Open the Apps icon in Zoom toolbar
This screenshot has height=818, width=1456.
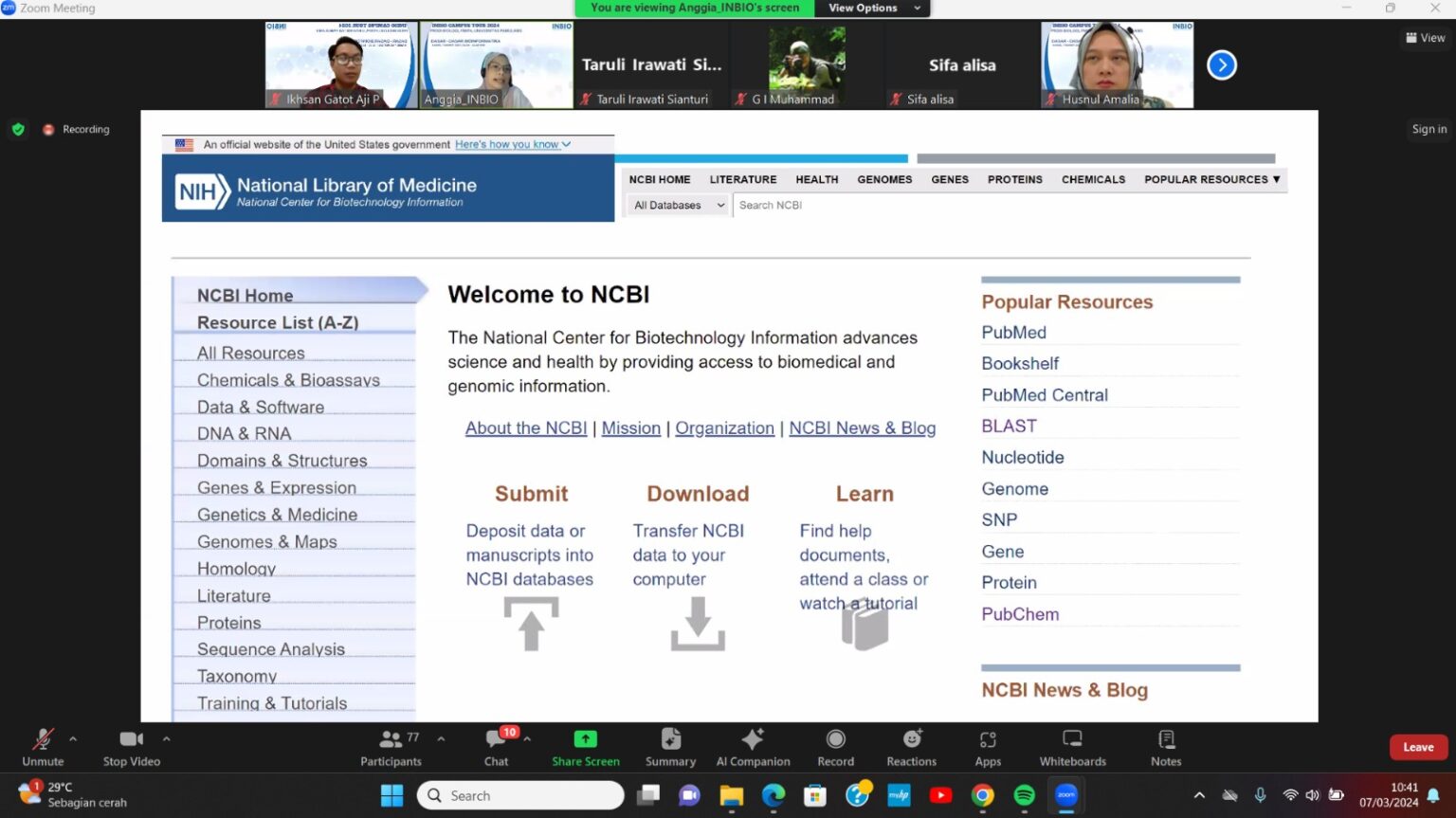tap(988, 739)
